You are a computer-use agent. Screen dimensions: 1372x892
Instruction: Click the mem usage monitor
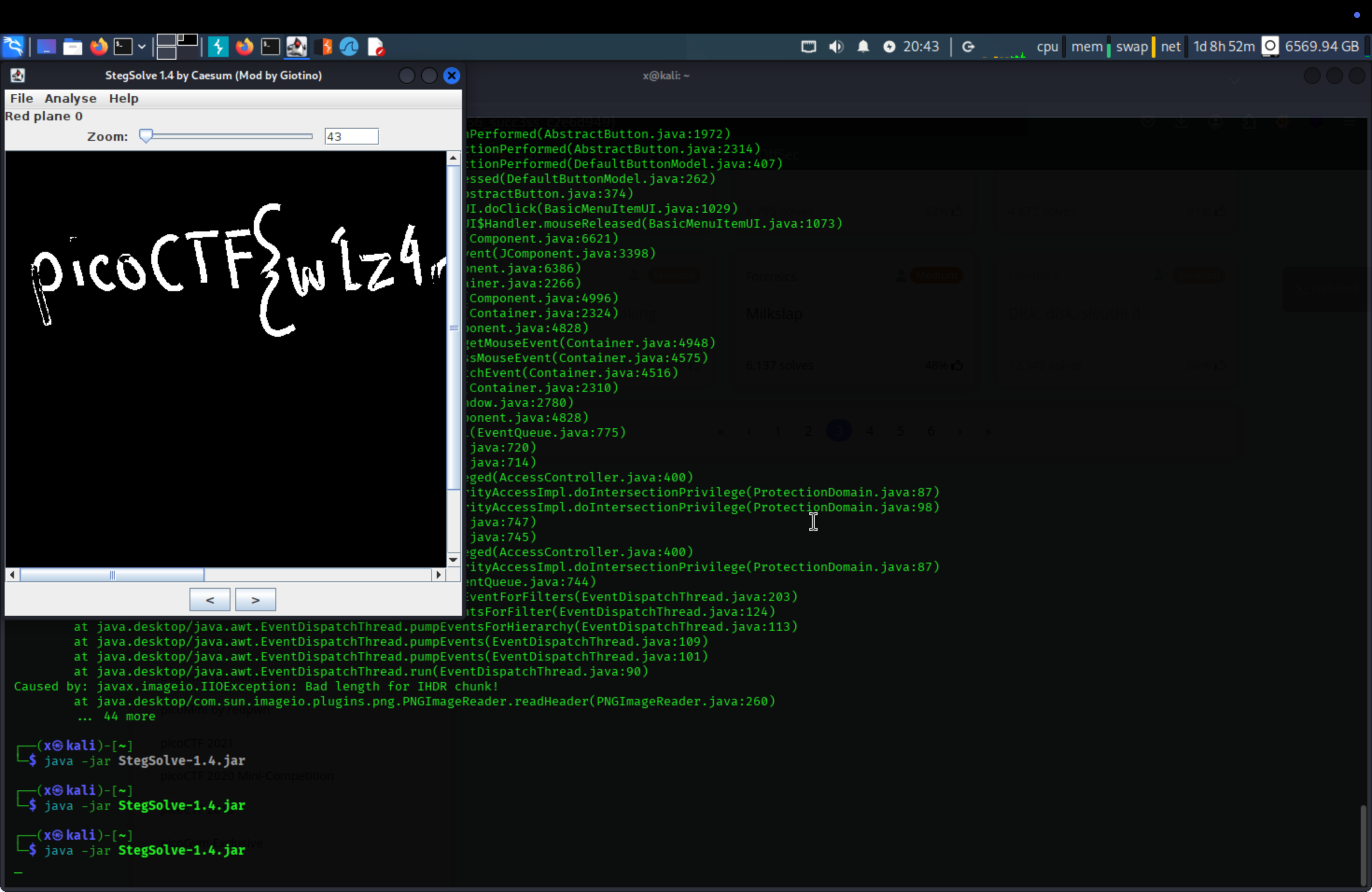click(x=1087, y=47)
